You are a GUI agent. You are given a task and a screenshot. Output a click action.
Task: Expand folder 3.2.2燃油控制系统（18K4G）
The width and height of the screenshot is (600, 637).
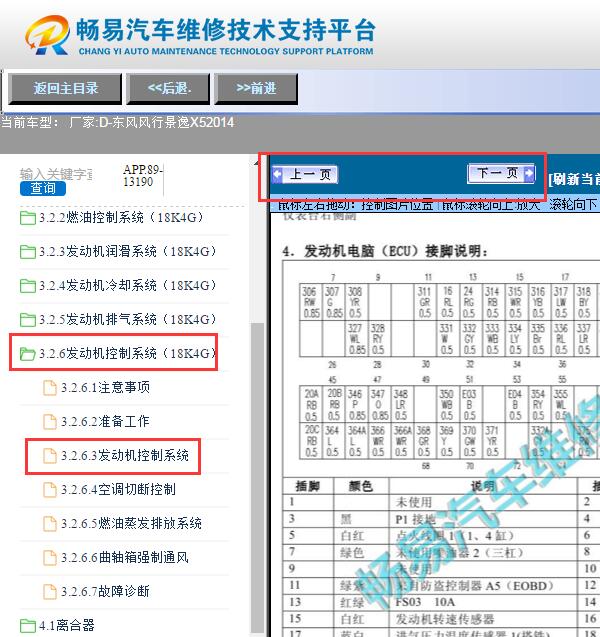coord(121,218)
